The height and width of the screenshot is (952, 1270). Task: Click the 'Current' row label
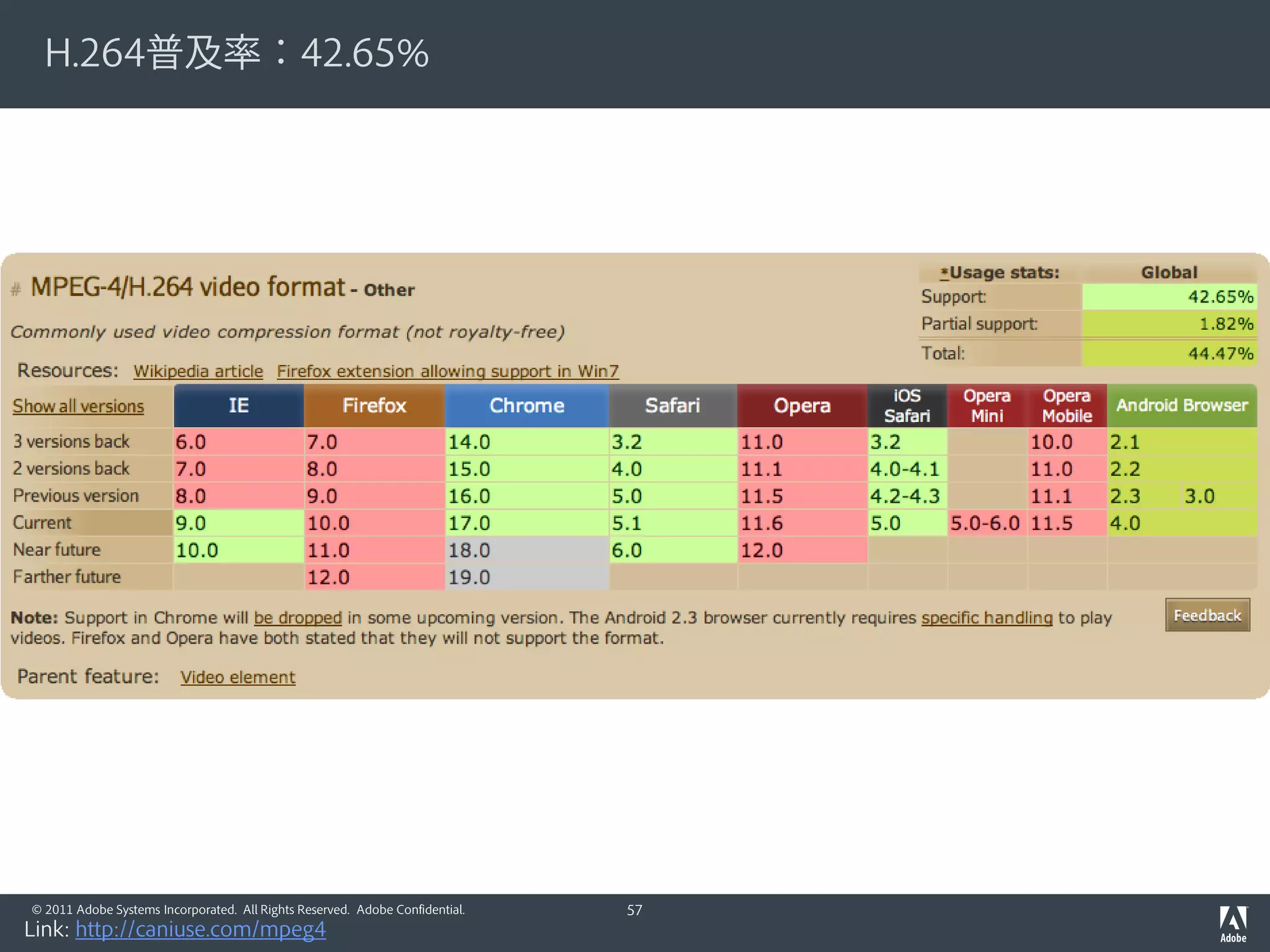[42, 522]
